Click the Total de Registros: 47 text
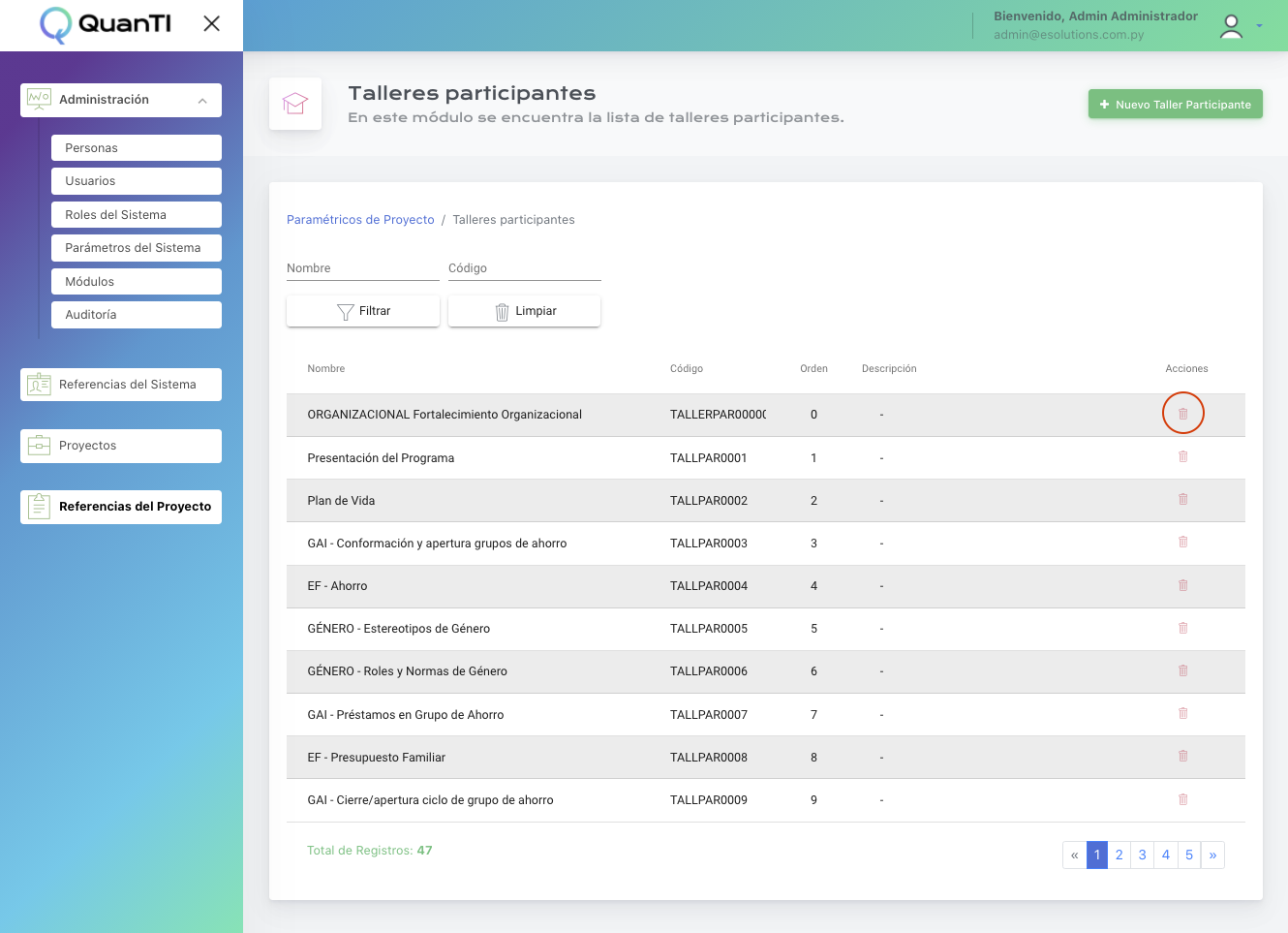This screenshot has width=1288, height=933. 370,851
